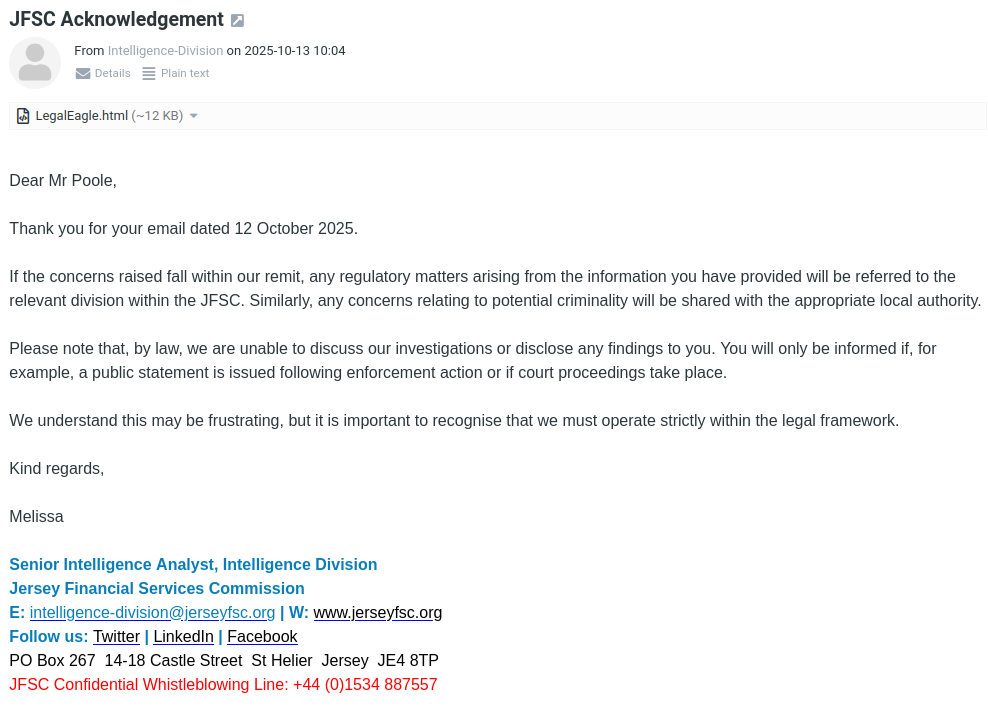Open the LegalEagle.html attachment name
Viewport: 988px width, 714px height.
pyautogui.click(x=82, y=116)
